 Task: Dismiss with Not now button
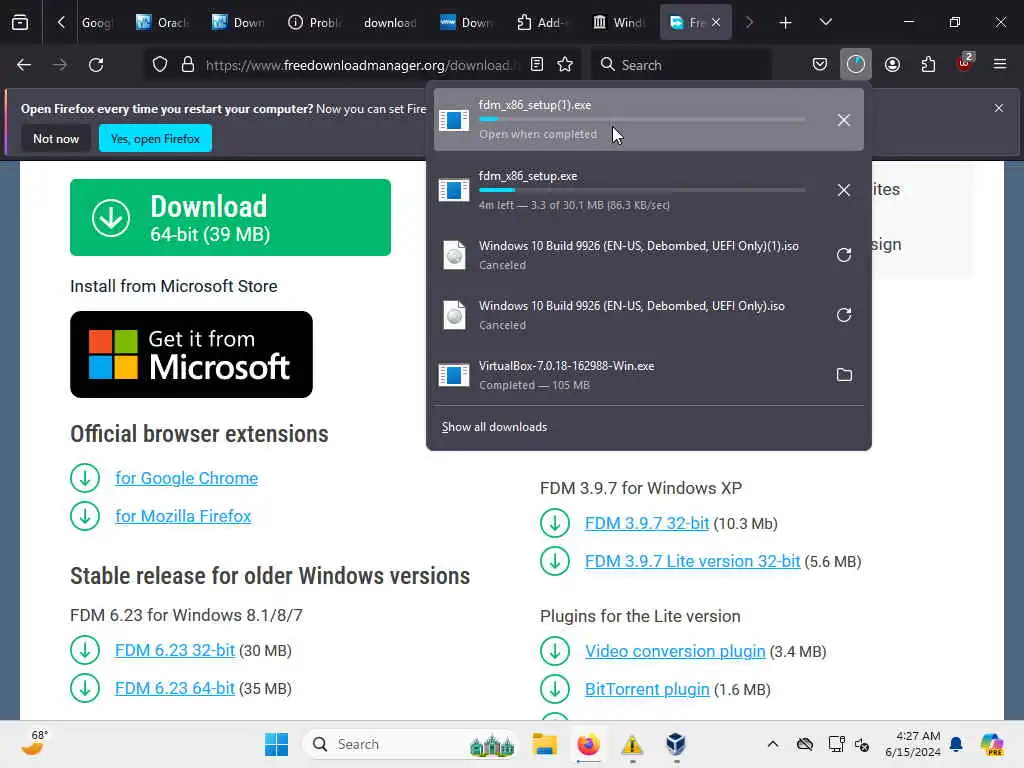[56, 138]
